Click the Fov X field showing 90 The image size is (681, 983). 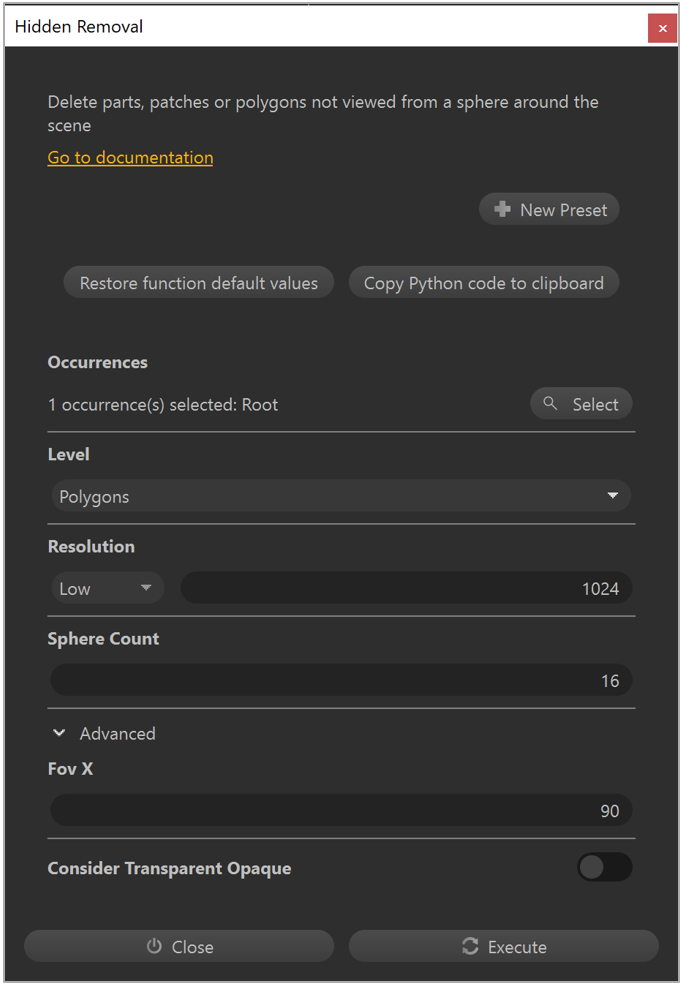[341, 811]
